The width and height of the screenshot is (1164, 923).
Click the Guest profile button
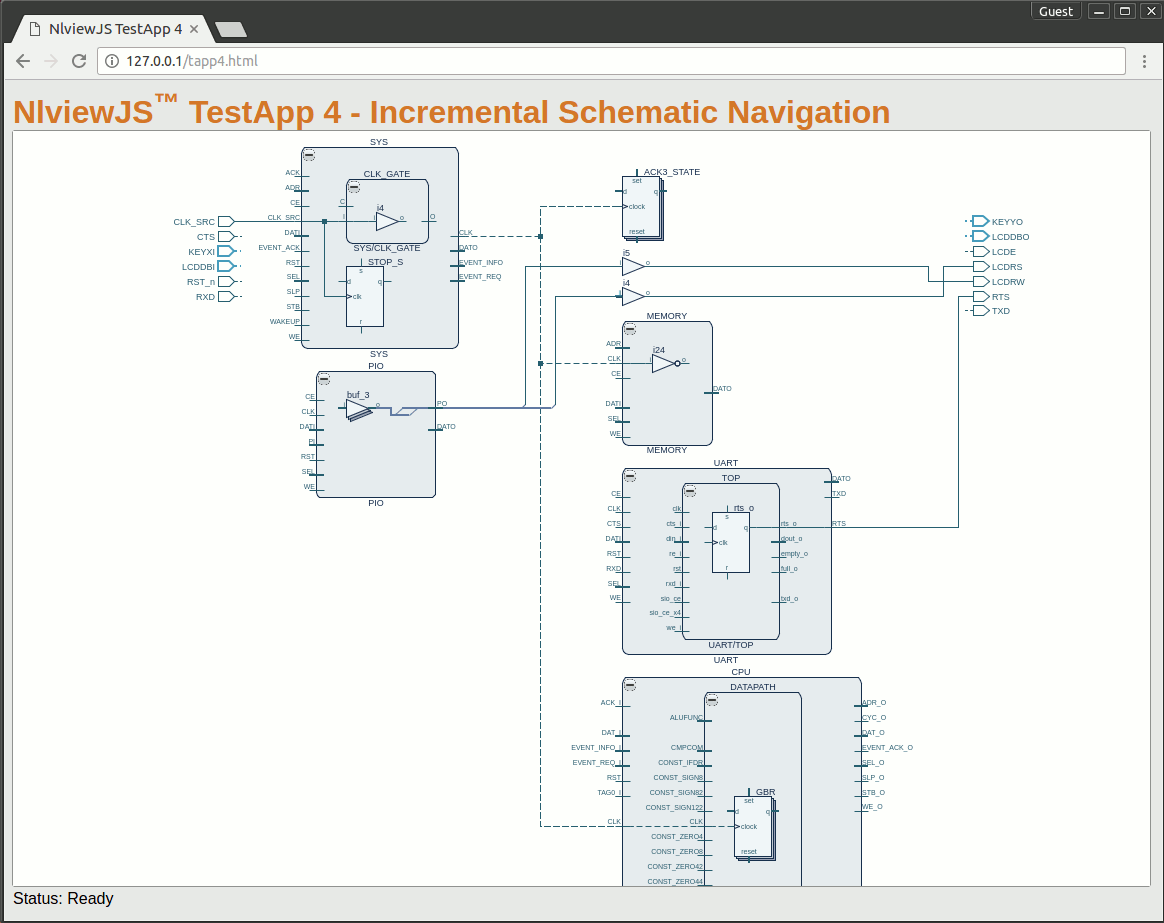tap(1056, 11)
